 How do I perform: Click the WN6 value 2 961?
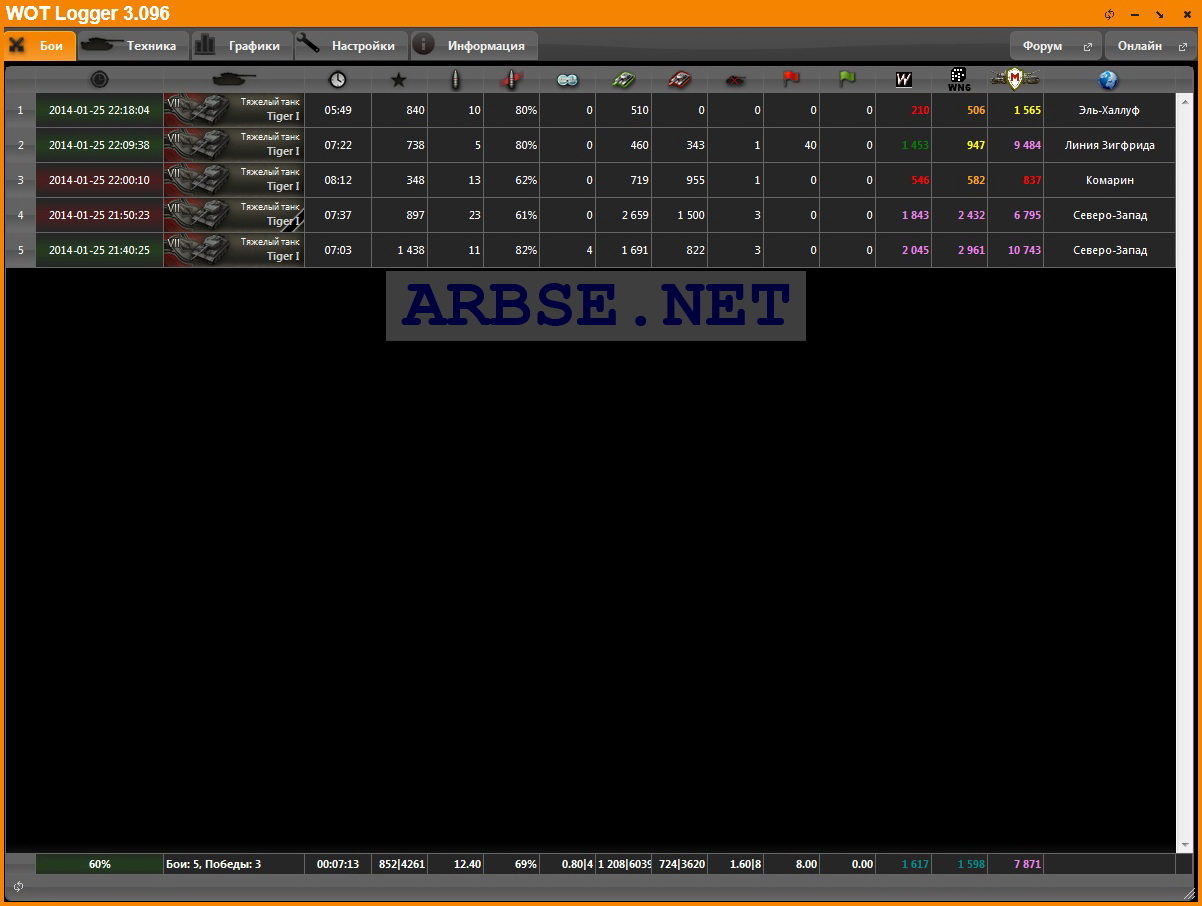(971, 250)
